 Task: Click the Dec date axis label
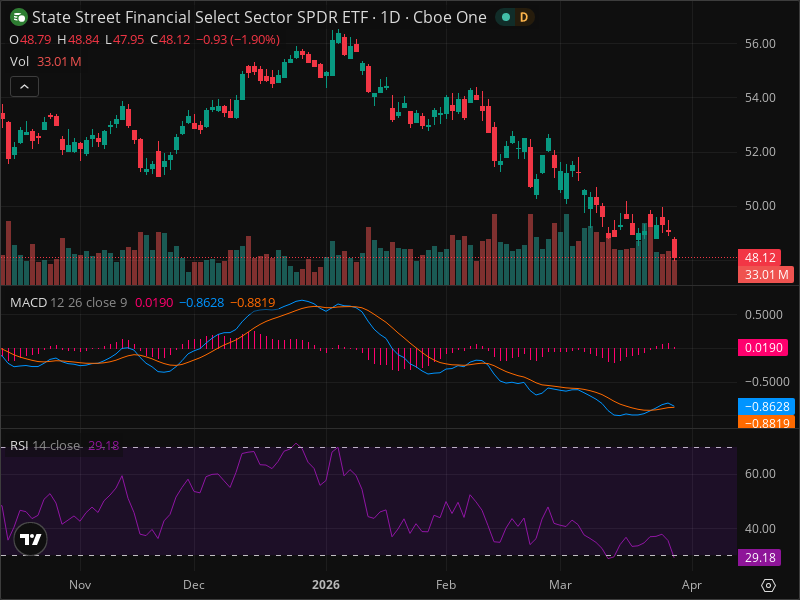pos(194,585)
